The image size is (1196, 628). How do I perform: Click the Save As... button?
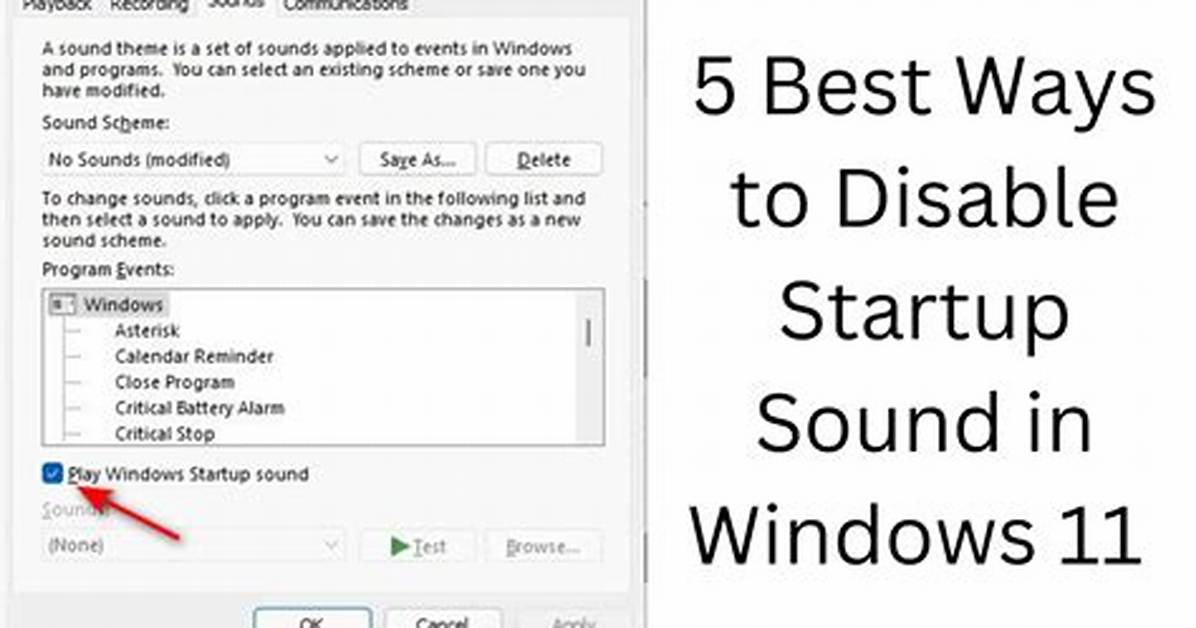pos(417,159)
